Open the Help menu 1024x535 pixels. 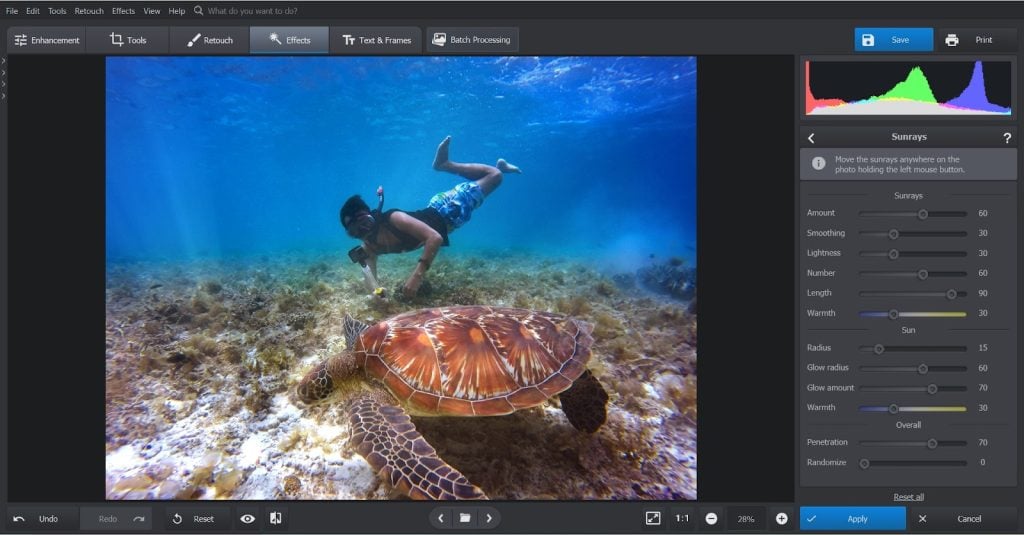176,11
